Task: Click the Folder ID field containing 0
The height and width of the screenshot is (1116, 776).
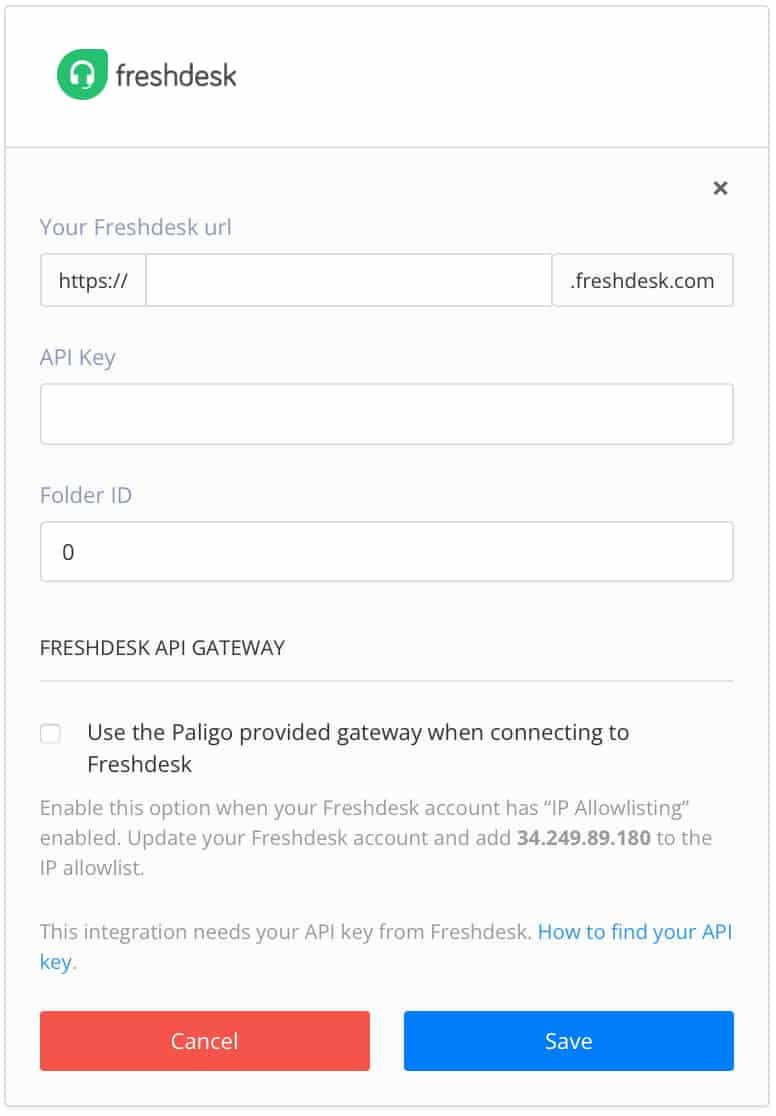Action: (x=386, y=551)
